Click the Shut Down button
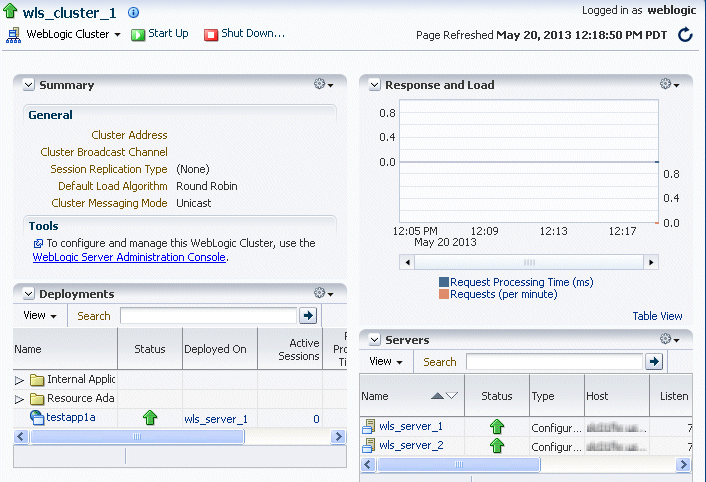Screen dimensions: 706x482 point(244,34)
